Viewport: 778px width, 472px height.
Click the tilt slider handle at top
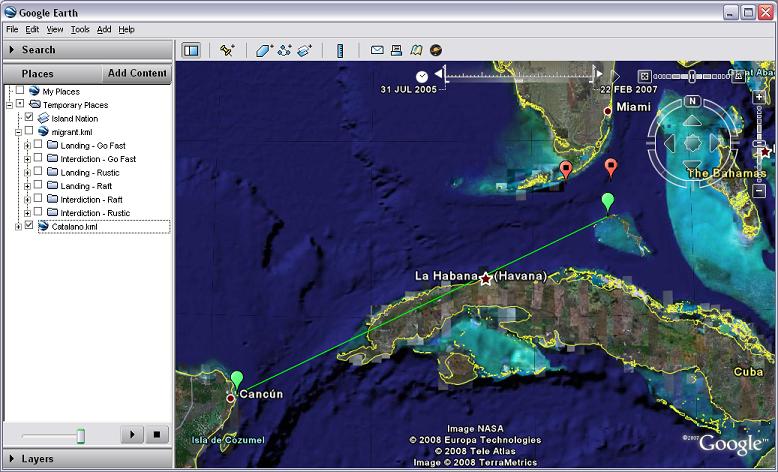(692, 76)
